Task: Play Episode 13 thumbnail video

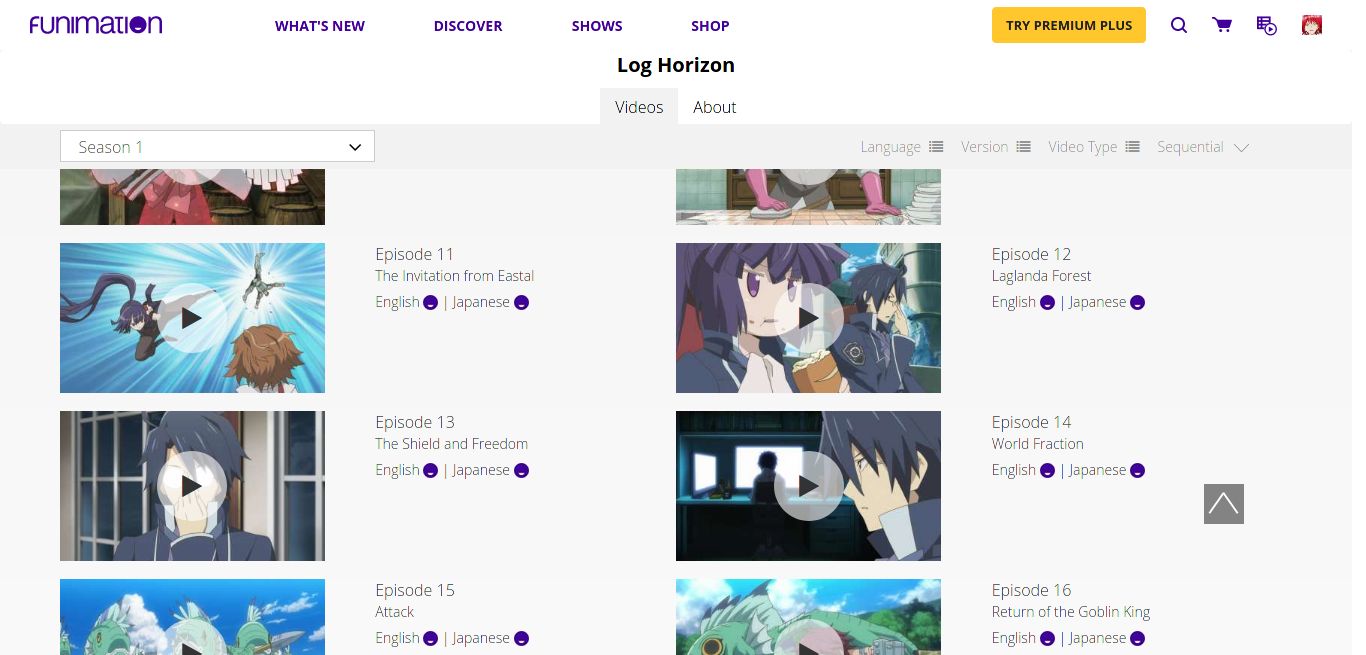Action: click(192, 486)
